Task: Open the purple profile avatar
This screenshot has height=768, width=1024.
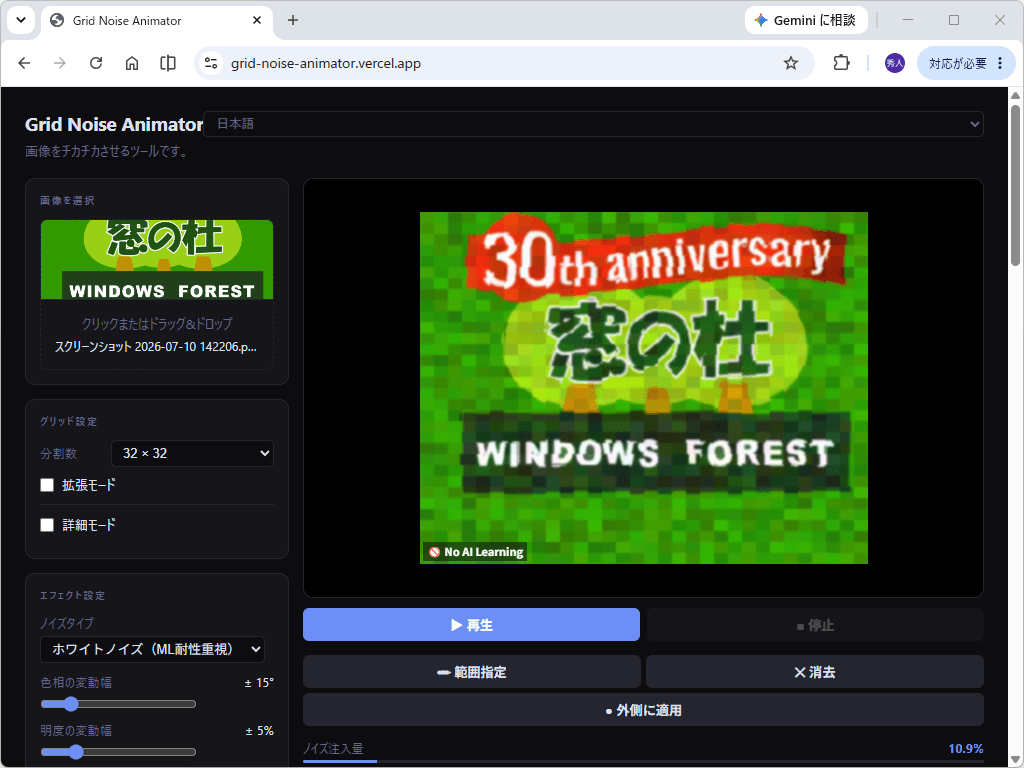Action: click(x=895, y=63)
